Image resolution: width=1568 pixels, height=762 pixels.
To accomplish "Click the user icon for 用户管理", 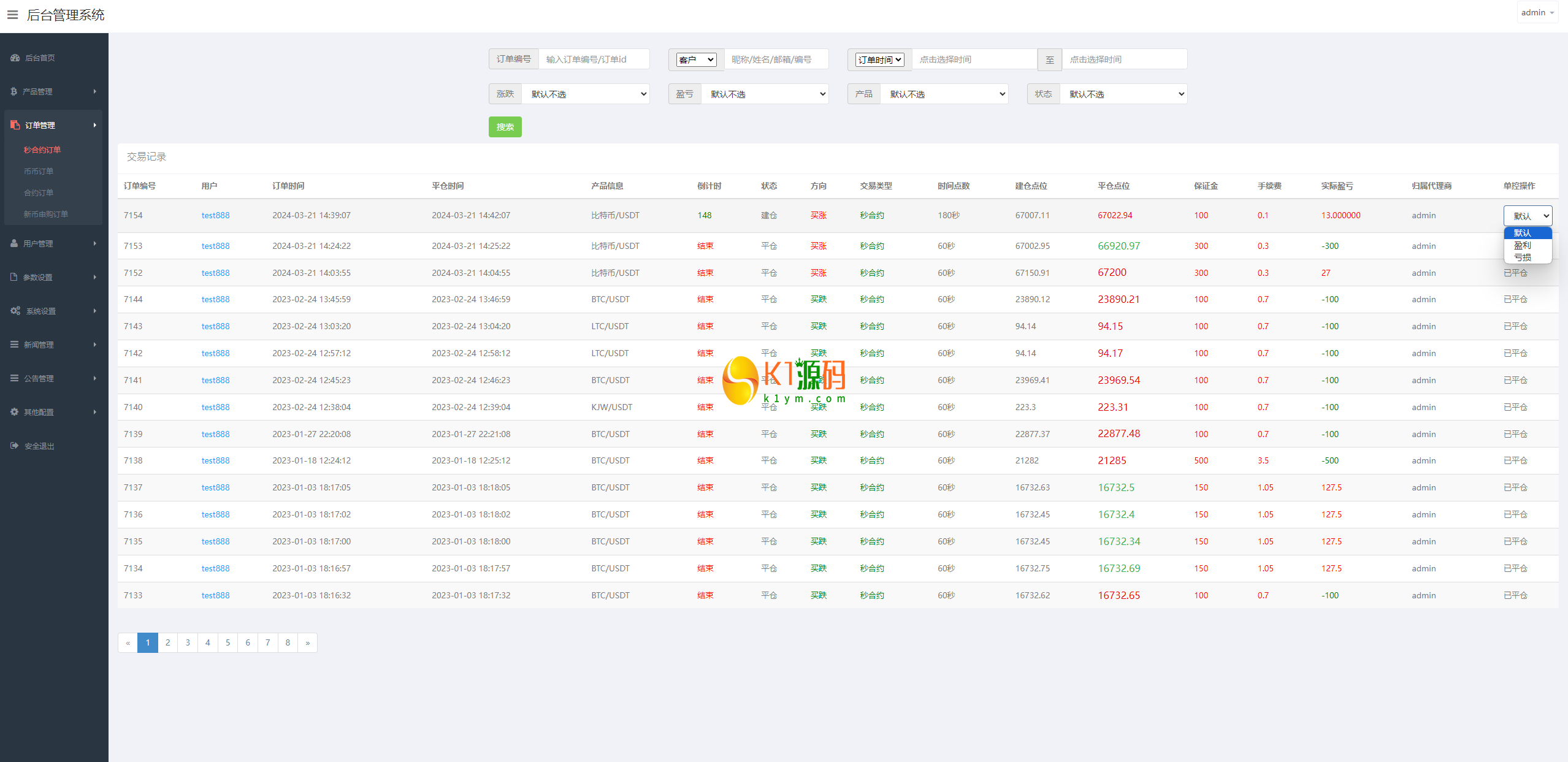I will (14, 243).
